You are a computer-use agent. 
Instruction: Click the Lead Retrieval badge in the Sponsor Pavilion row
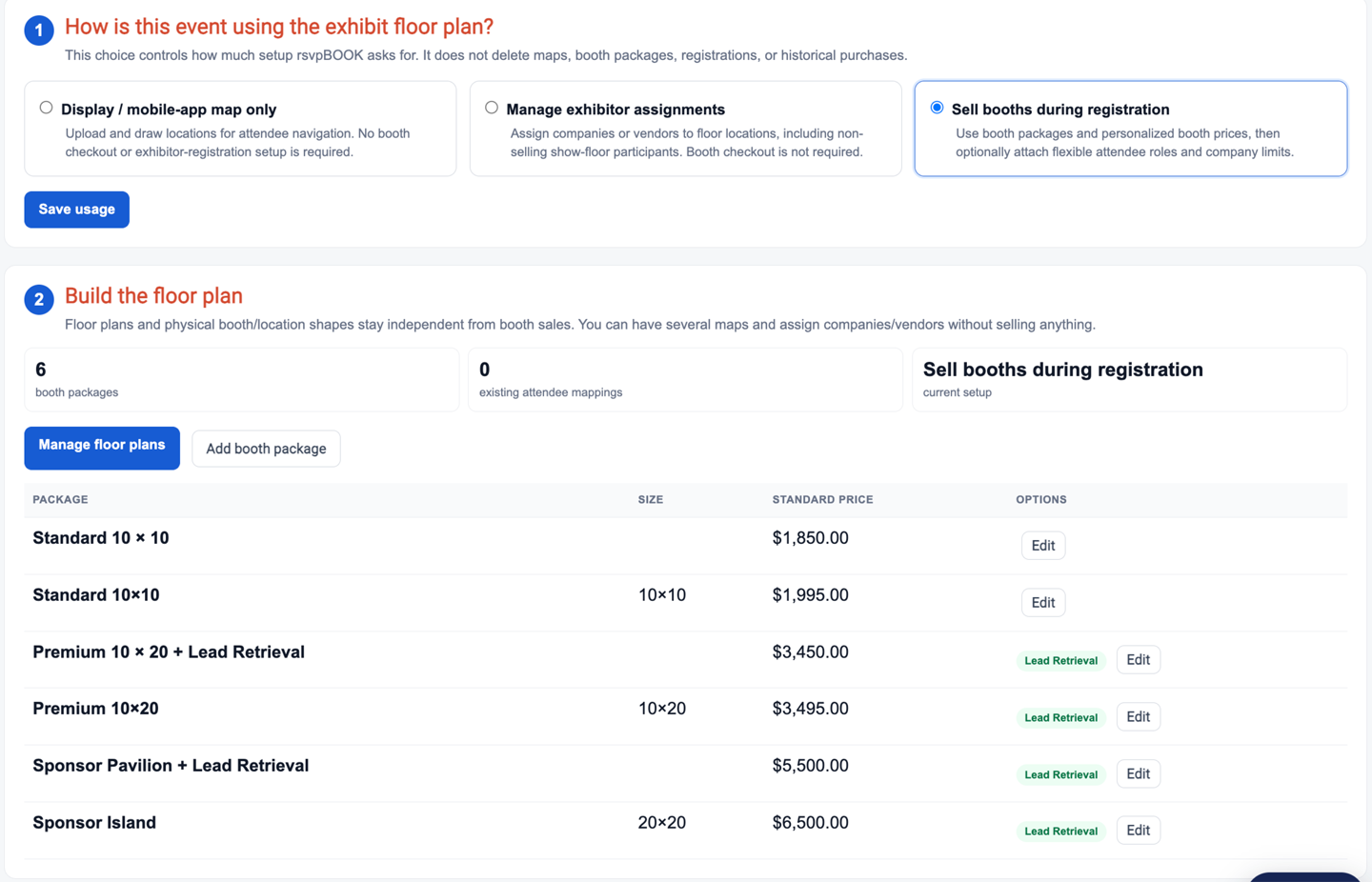click(1061, 774)
